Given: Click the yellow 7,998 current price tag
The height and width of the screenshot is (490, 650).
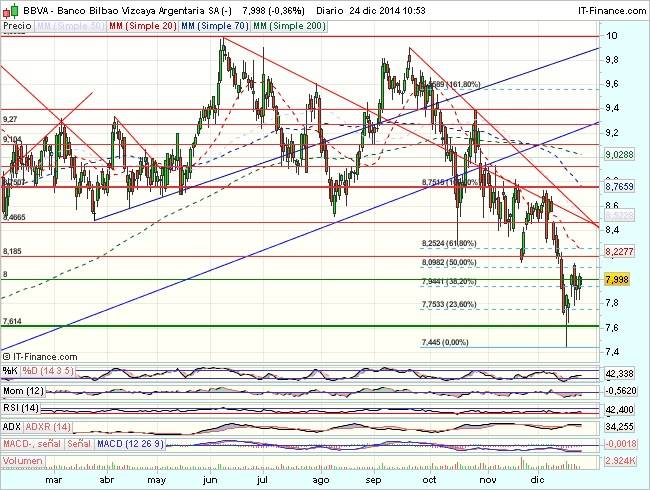Looking at the screenshot, I should 617,279.
